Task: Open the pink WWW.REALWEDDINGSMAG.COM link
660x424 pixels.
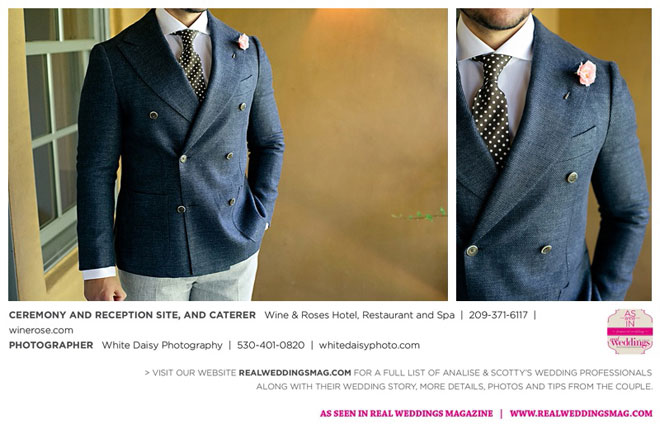Action: coord(581,413)
